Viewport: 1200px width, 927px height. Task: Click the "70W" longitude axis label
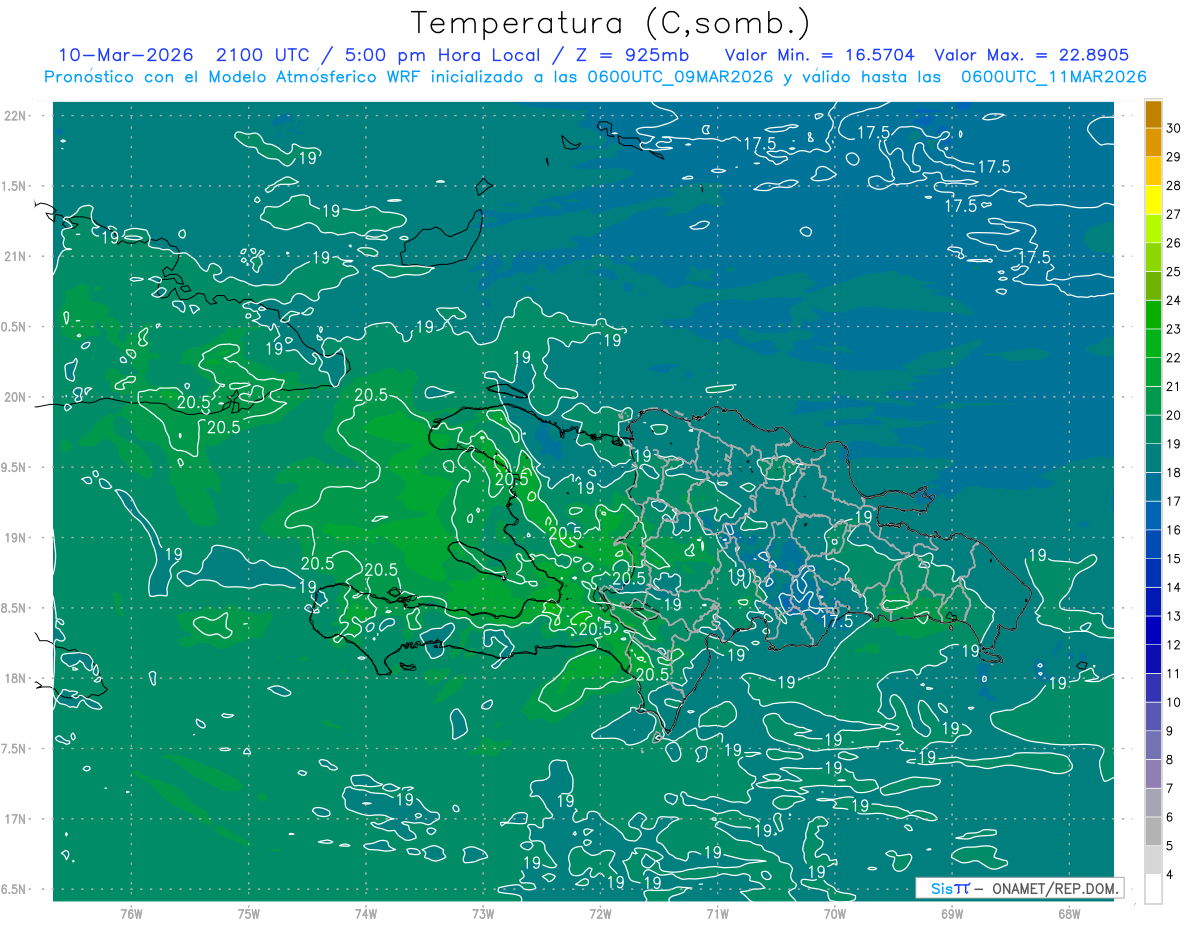(835, 913)
